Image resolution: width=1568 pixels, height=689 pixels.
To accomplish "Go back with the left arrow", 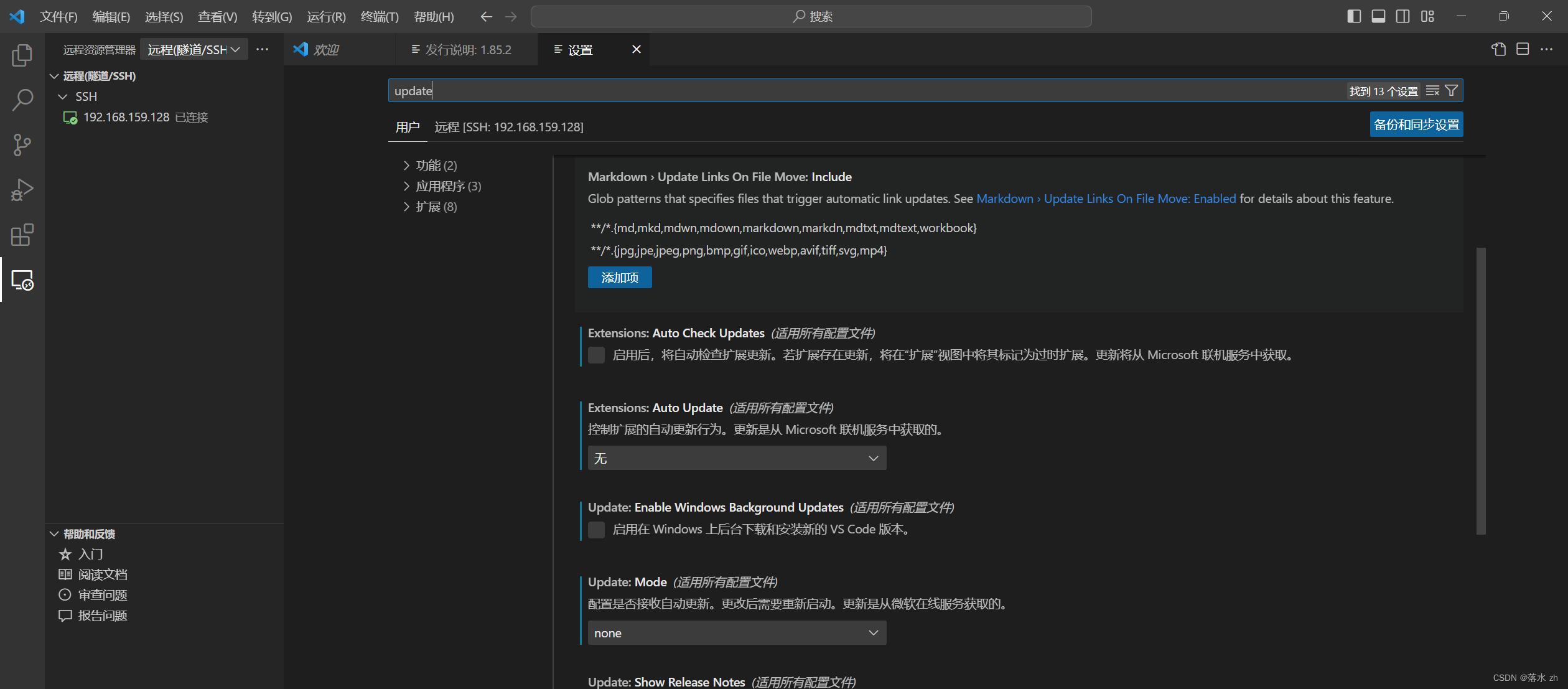I will [x=487, y=17].
